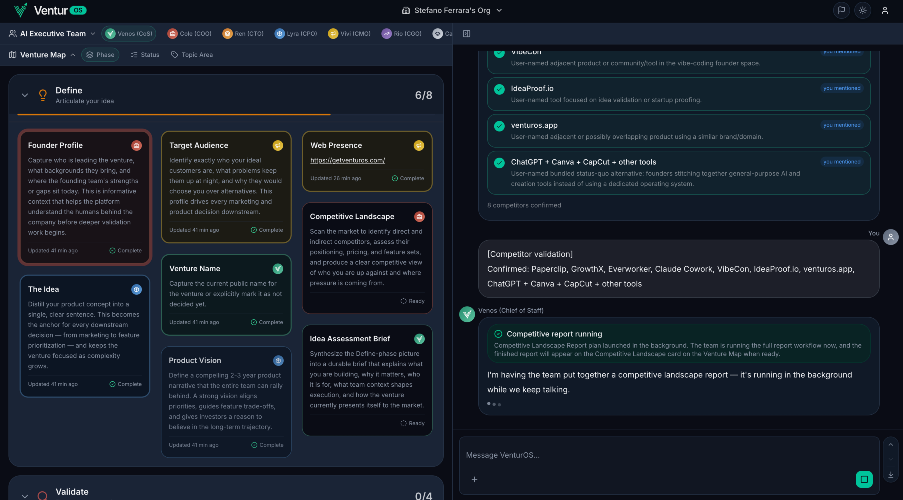Viewport: 903px width, 500px height.
Task: Jump to previous message up arrow
Action: (891, 445)
